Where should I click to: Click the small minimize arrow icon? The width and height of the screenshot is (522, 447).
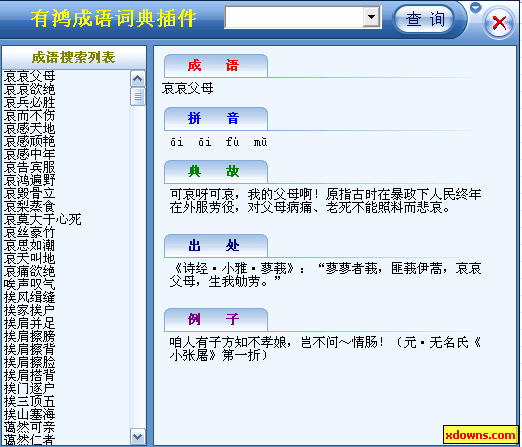coord(476,7)
